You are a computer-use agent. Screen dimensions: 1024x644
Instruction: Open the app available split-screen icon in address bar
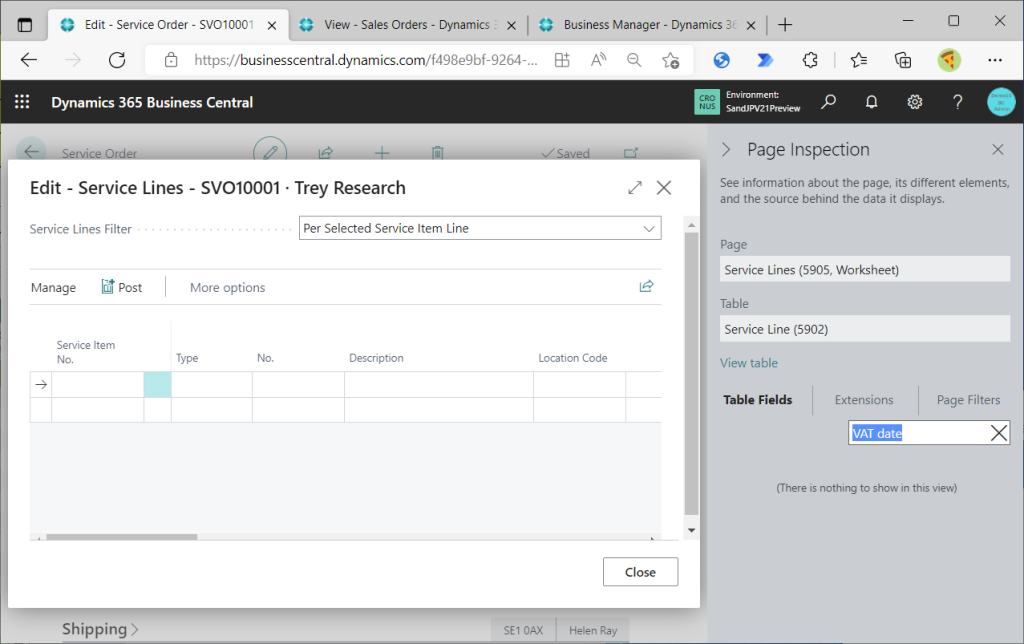(x=562, y=60)
